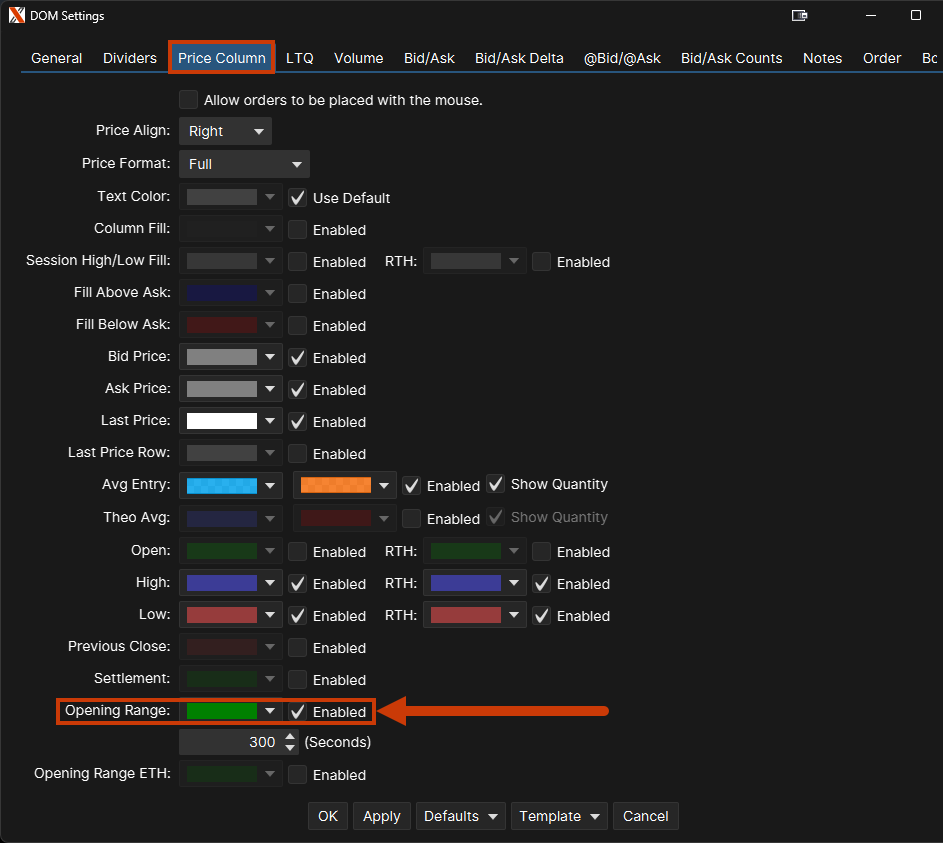Pick the green Opening Range color swatch
943x843 pixels.
[222, 711]
